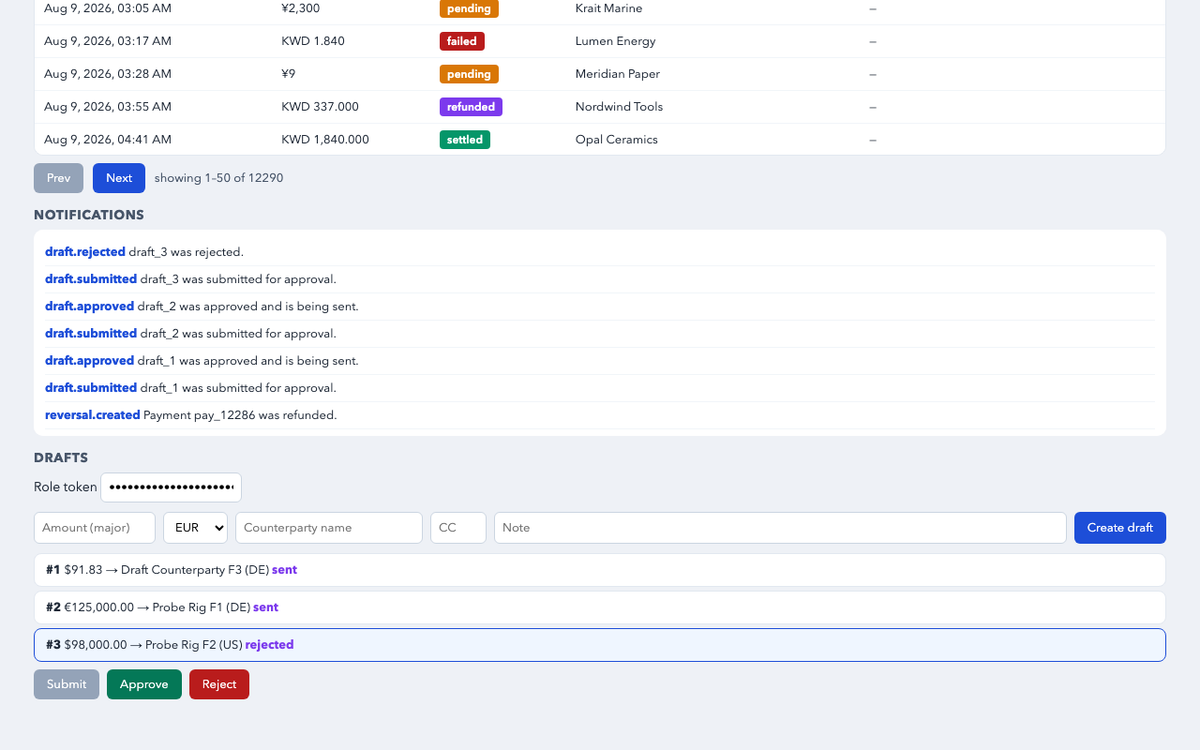
Task: Click the DRAFTS section heading
Action: coord(61,458)
